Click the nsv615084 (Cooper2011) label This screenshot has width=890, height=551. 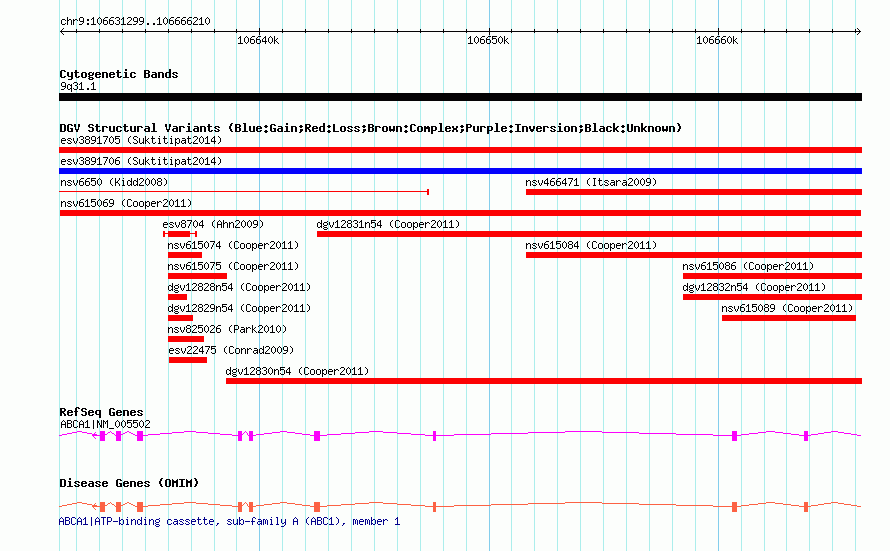coord(591,245)
